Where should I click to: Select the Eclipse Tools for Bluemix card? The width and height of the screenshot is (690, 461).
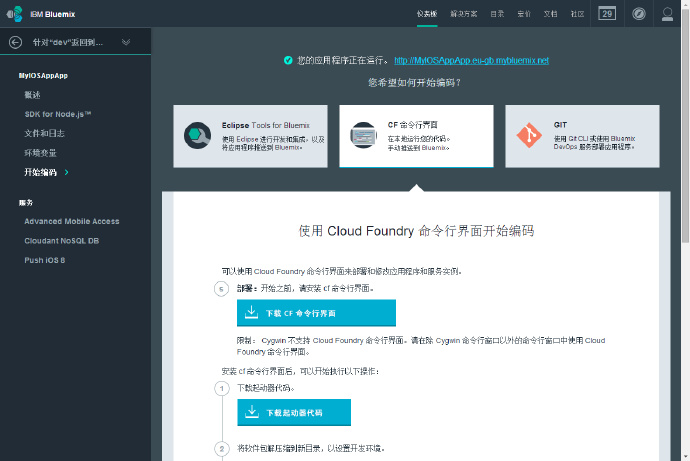pos(250,136)
